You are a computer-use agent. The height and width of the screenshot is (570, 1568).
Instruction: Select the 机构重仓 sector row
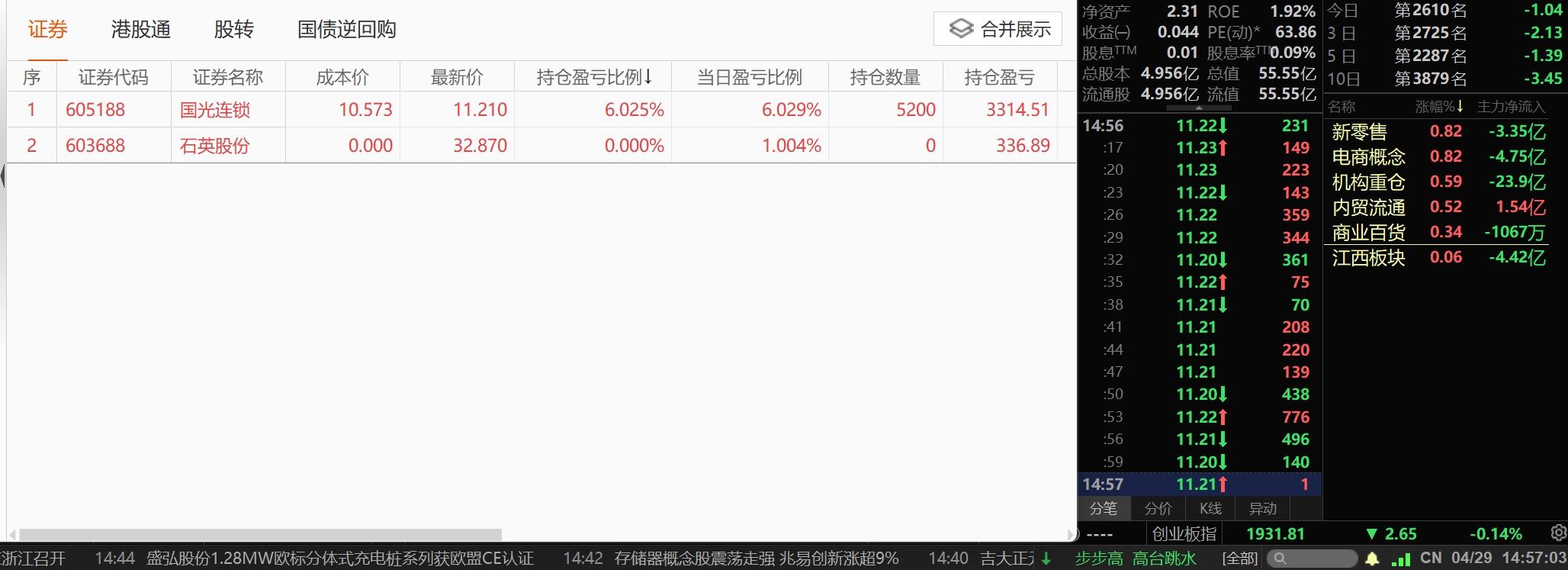click(x=1439, y=182)
